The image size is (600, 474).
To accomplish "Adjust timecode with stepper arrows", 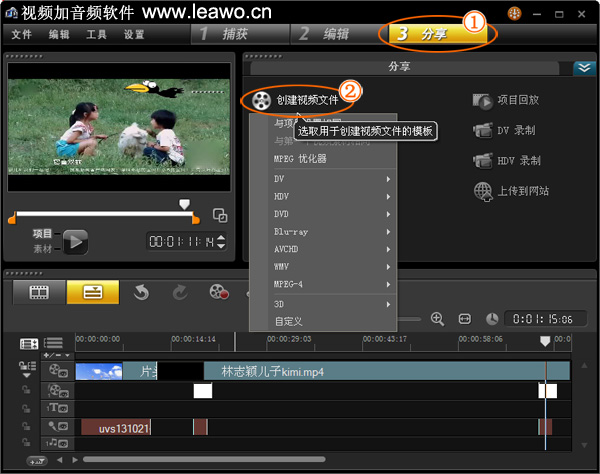I will [x=221, y=242].
